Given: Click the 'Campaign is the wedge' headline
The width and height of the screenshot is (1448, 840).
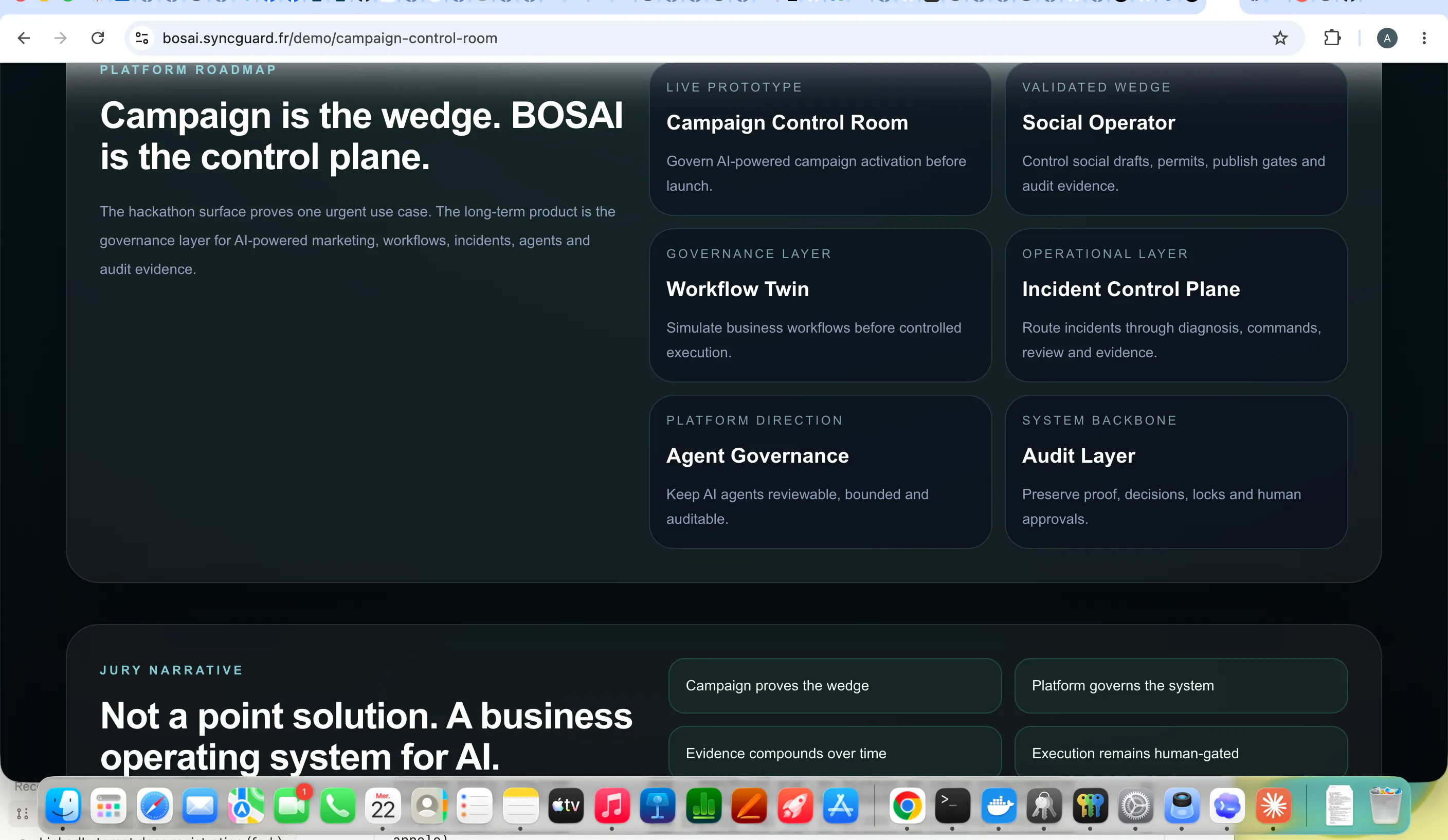Looking at the screenshot, I should [x=361, y=136].
